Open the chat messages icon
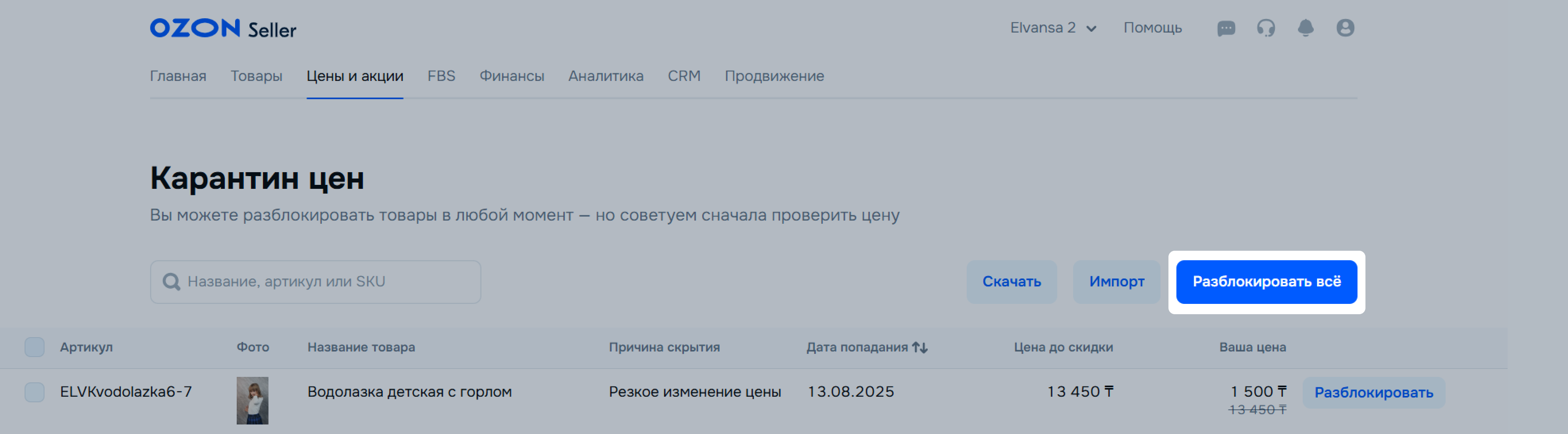The height and width of the screenshot is (434, 1568). tap(1226, 28)
